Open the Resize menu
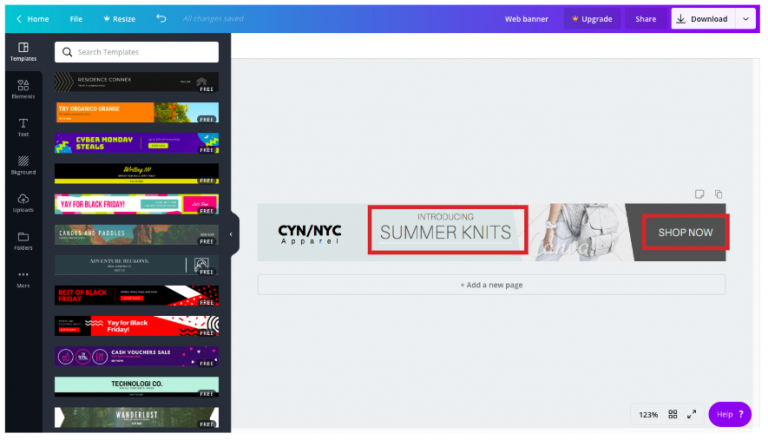 [x=118, y=19]
